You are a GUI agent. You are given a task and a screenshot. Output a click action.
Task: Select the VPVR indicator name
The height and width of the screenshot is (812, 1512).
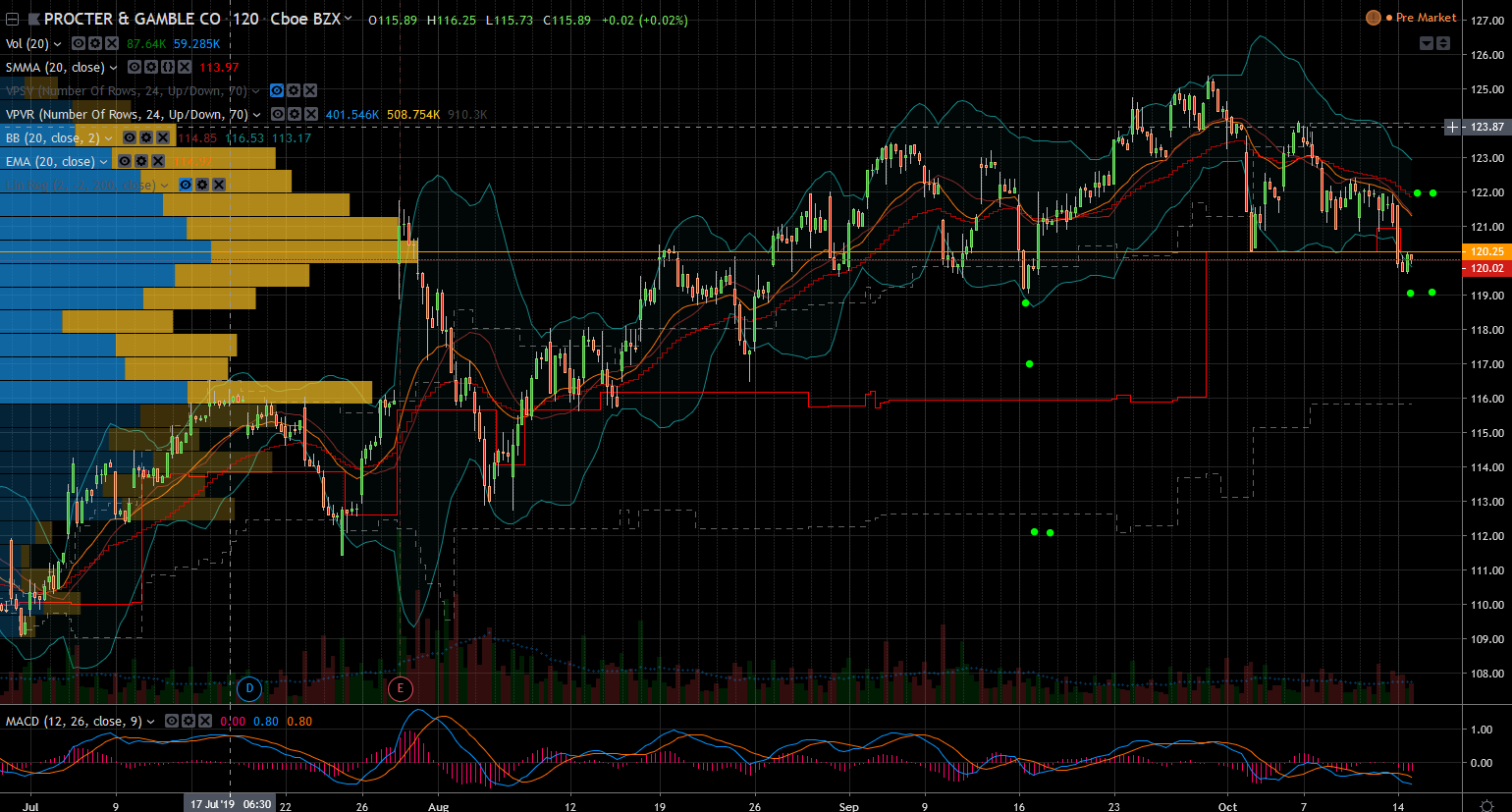(x=127, y=114)
